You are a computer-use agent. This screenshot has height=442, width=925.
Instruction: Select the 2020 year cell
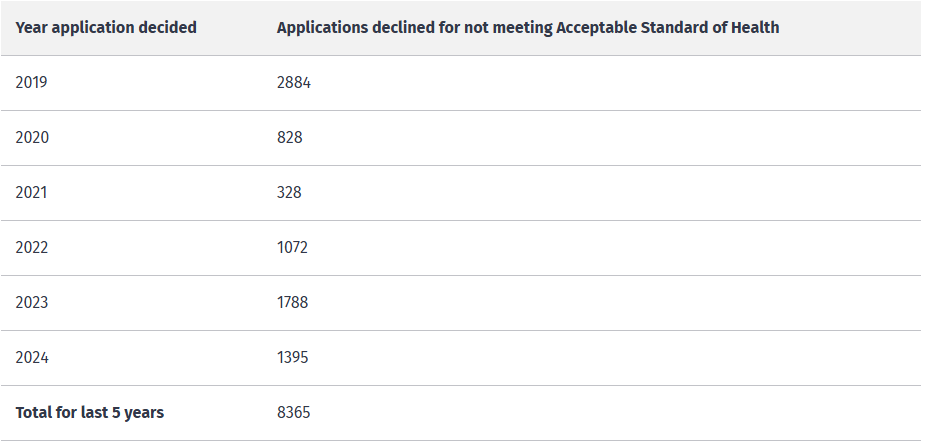32,137
